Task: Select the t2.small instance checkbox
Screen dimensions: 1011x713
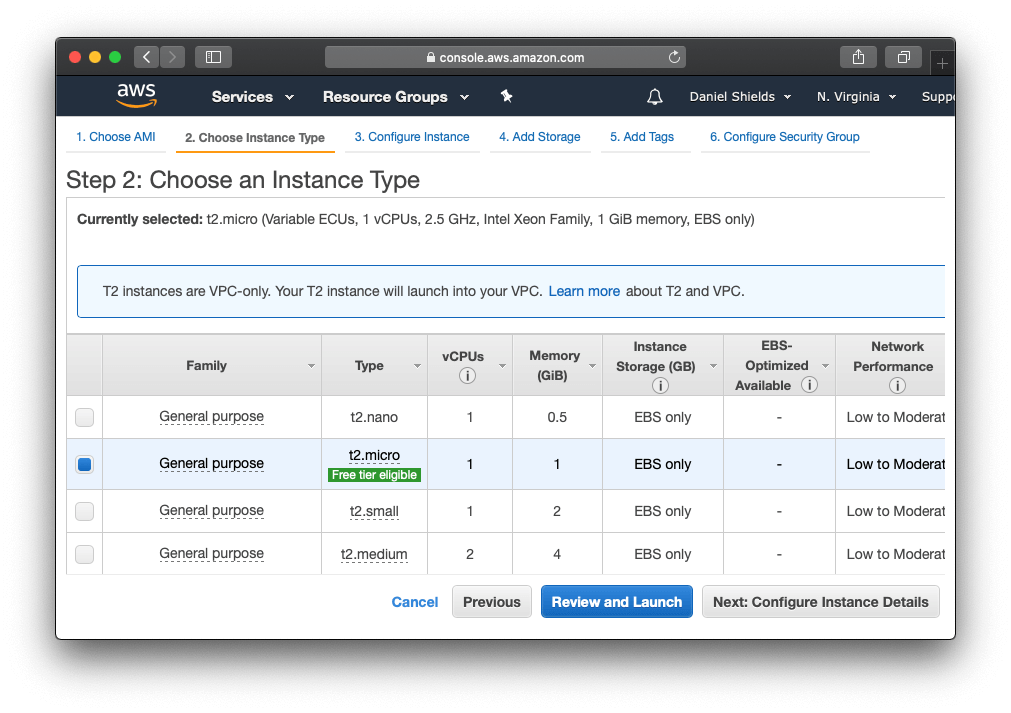Action: pyautogui.click(x=85, y=511)
